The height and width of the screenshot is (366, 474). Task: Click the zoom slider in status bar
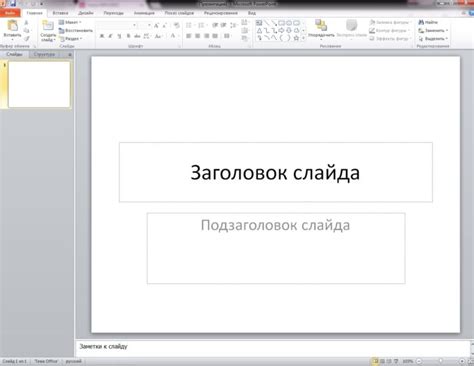click(x=441, y=361)
